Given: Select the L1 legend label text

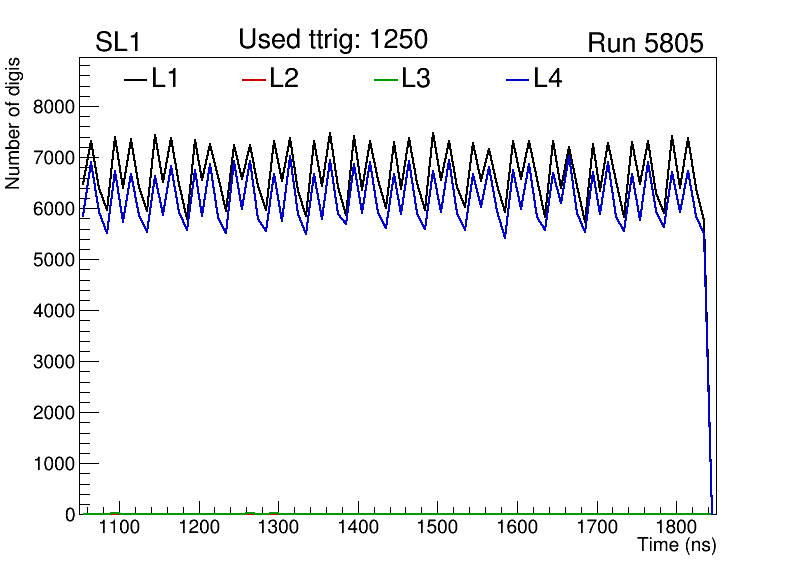Looking at the screenshot, I should (x=165, y=78).
